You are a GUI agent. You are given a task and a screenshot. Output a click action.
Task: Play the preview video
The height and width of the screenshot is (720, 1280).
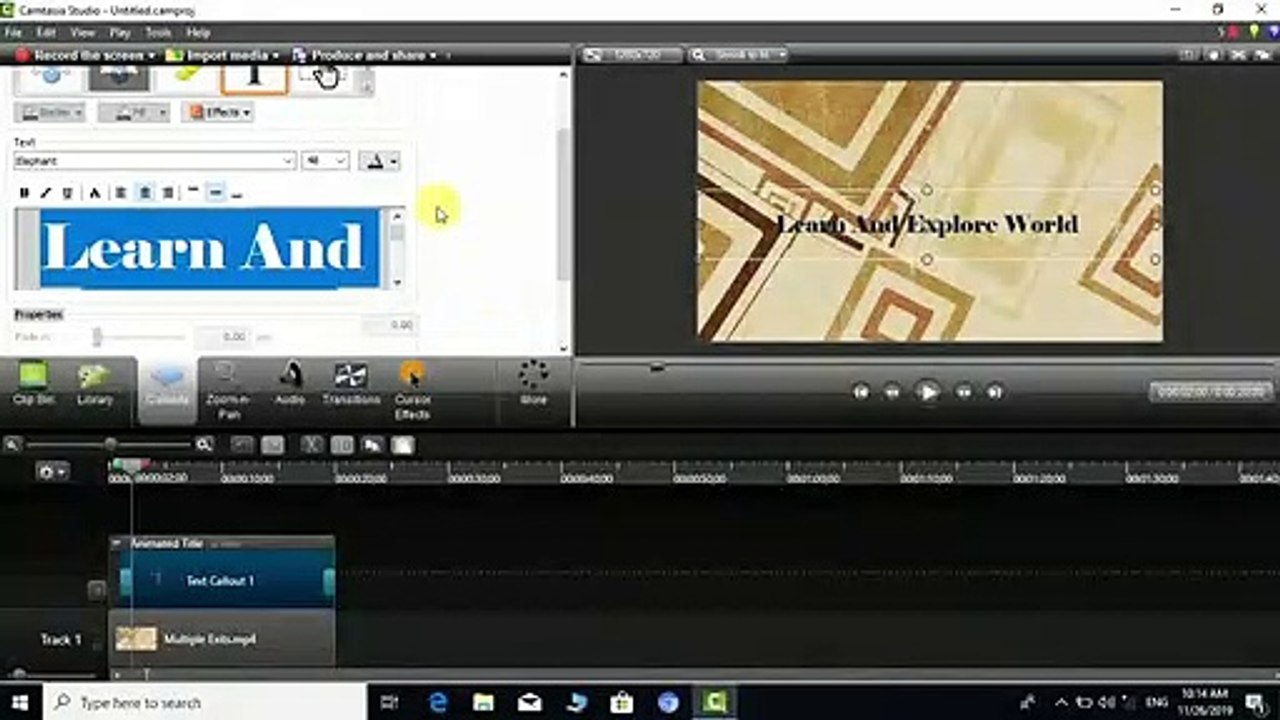928,392
